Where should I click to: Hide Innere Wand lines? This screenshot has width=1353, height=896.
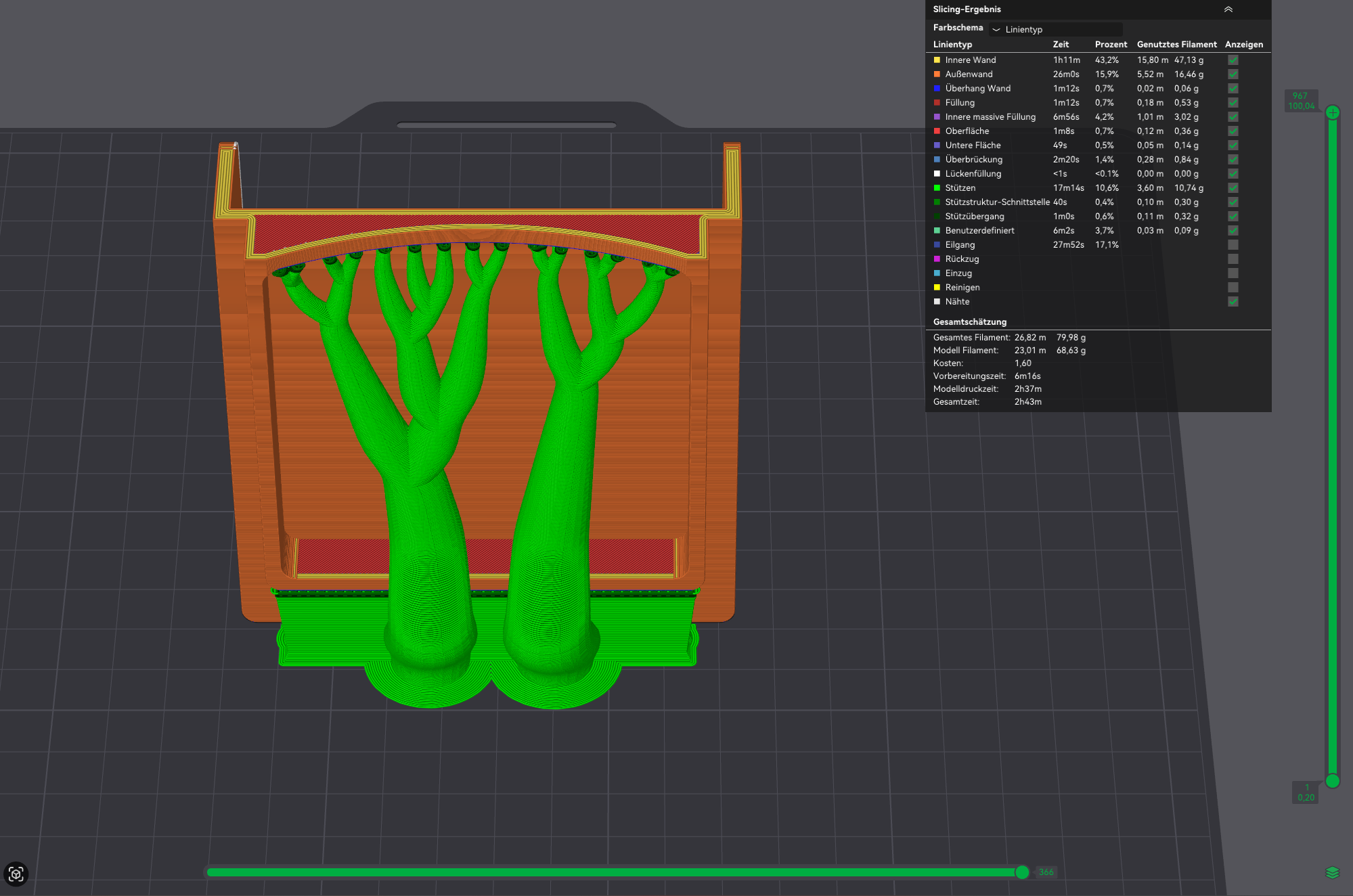point(1233,60)
